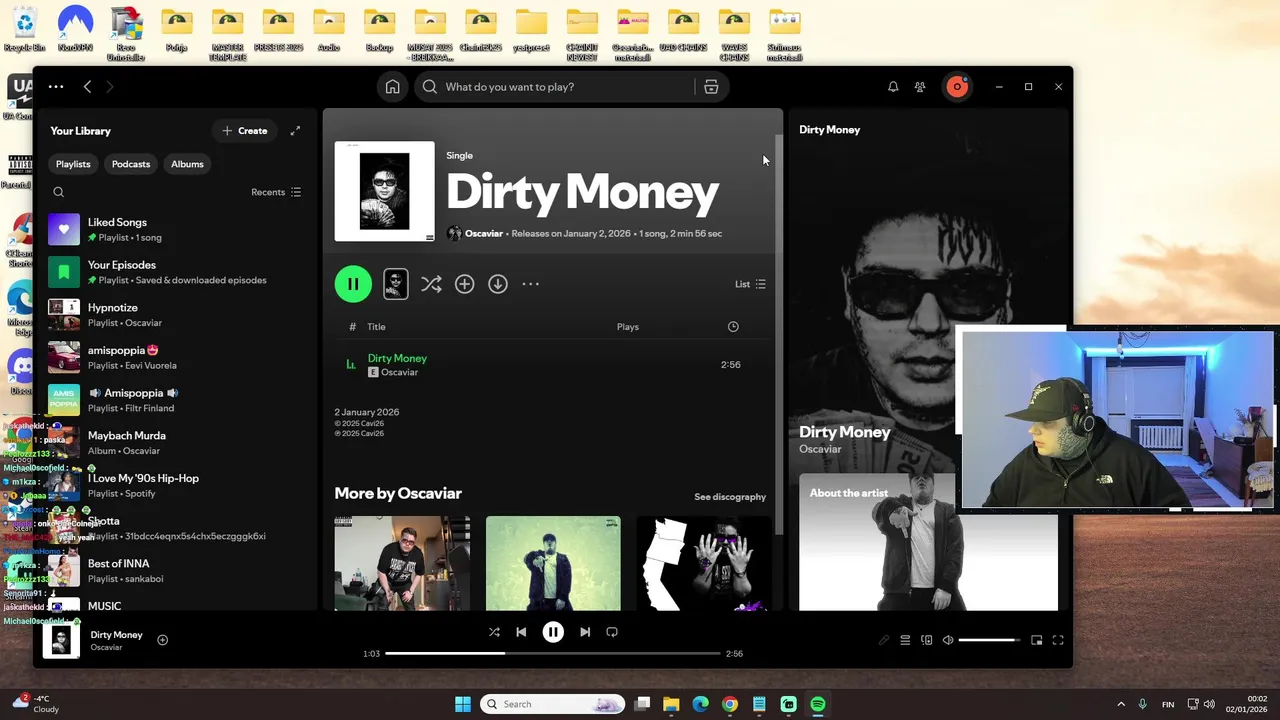
Task: Open Microsoft Edge from the taskbar
Action: click(x=701, y=704)
